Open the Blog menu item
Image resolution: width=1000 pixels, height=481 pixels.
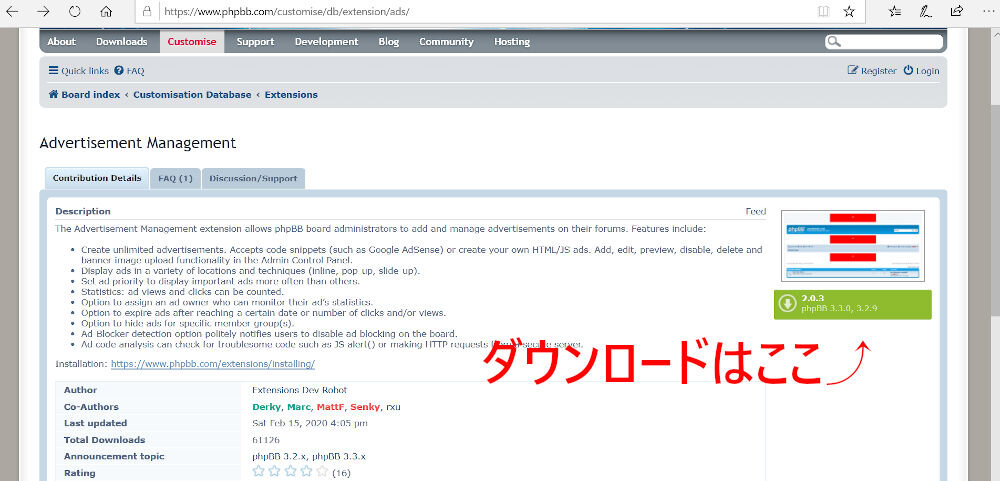tap(388, 41)
